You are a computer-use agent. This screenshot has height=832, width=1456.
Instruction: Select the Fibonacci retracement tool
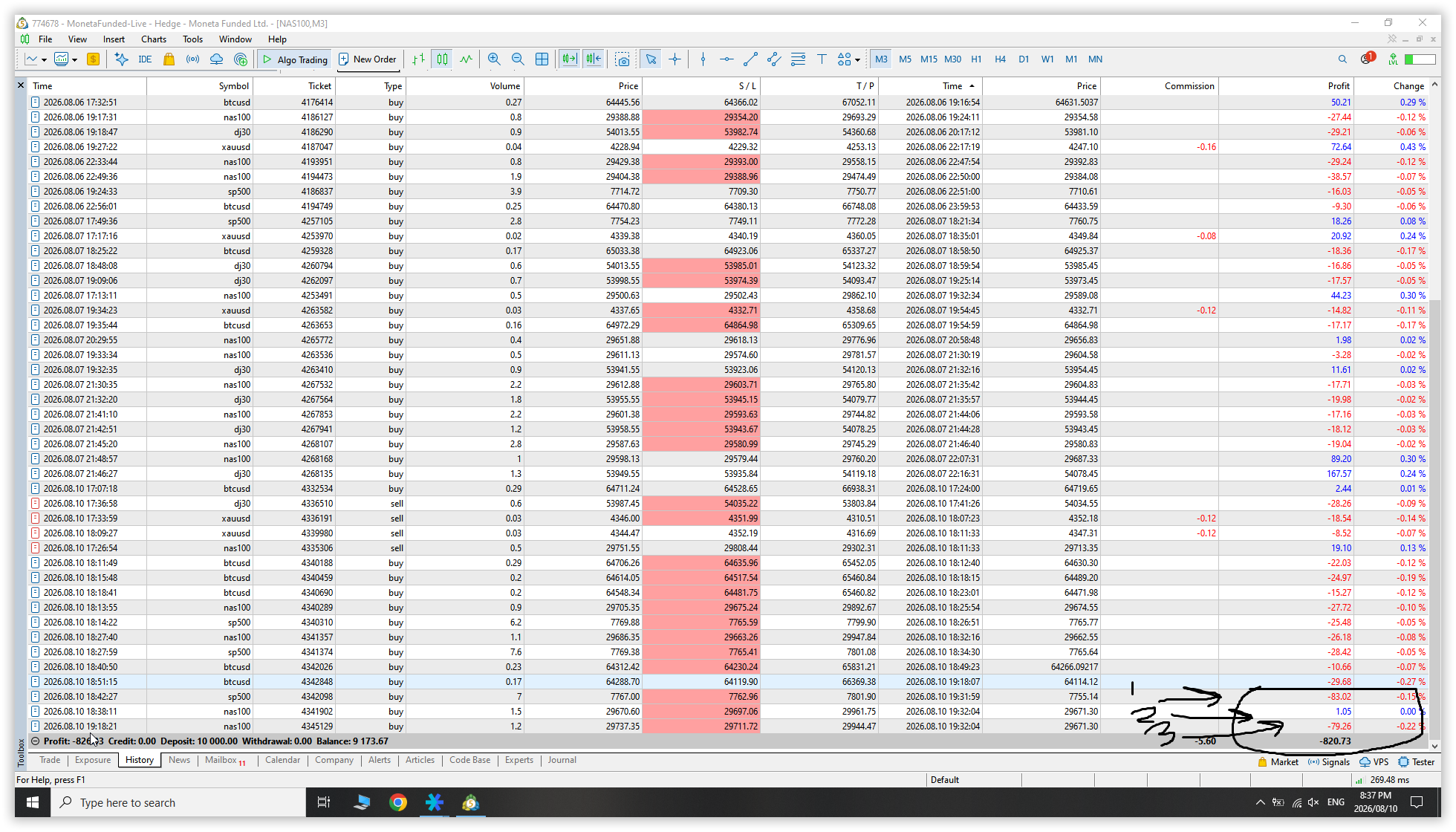798,59
